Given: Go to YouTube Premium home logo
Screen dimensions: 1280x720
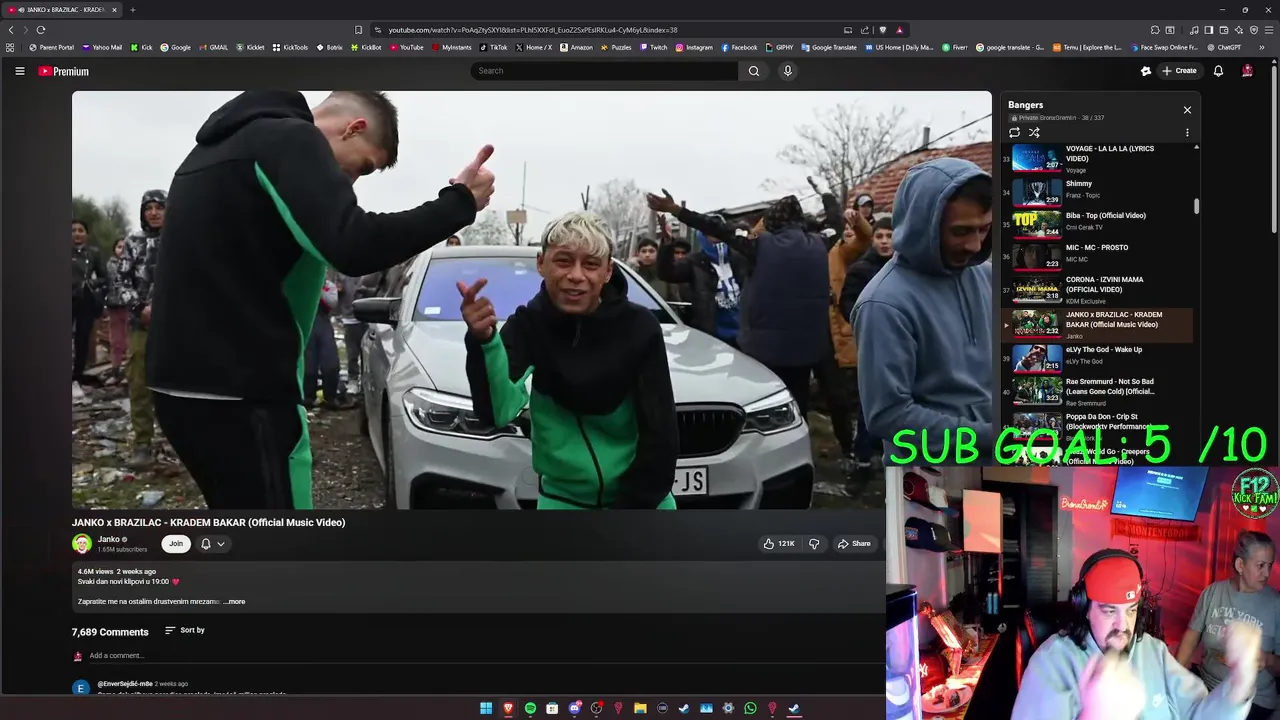Looking at the screenshot, I should [63, 71].
